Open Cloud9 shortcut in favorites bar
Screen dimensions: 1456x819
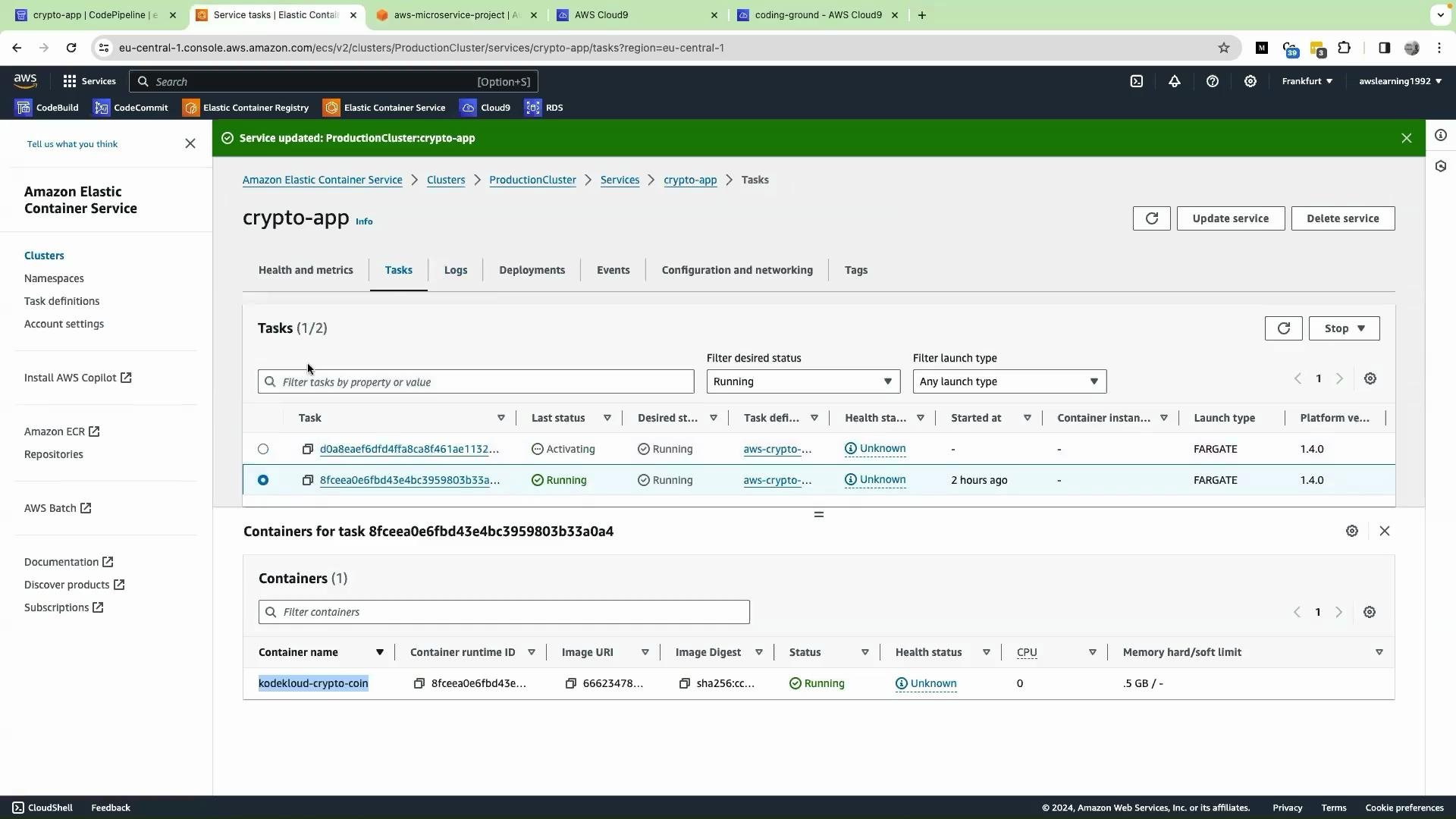(485, 108)
